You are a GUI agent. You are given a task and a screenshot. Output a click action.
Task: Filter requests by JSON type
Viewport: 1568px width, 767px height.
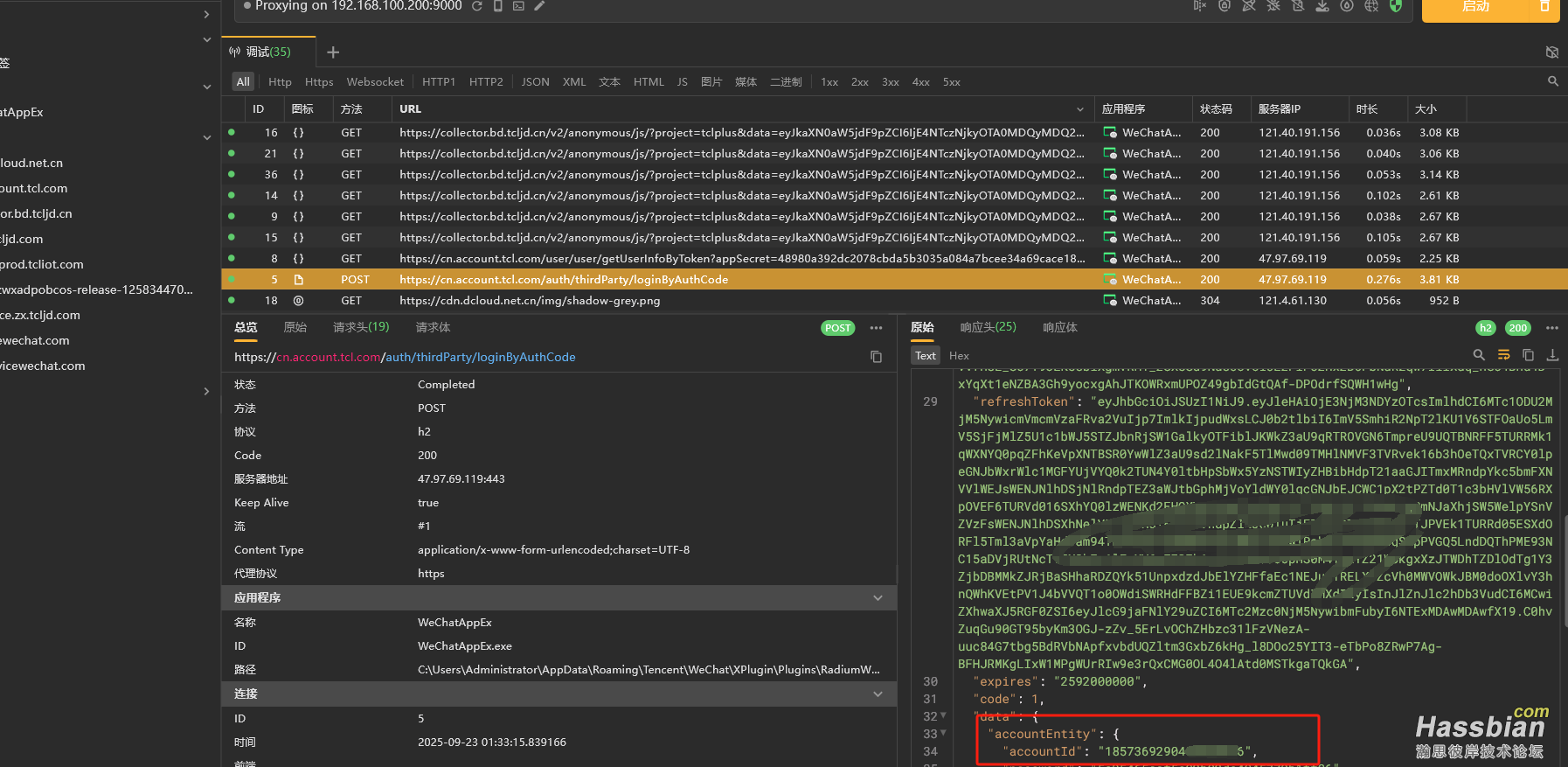coord(535,82)
